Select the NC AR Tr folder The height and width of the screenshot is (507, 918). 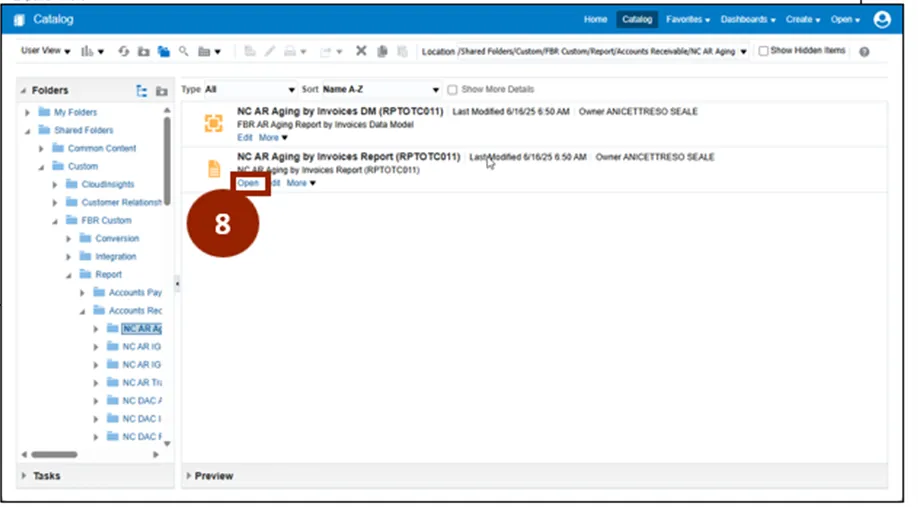(142, 383)
